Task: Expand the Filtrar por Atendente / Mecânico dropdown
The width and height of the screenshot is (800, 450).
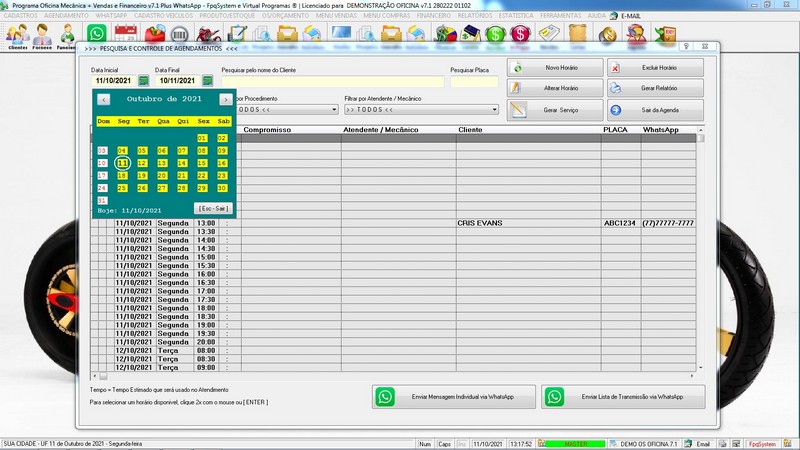Action: [494, 110]
